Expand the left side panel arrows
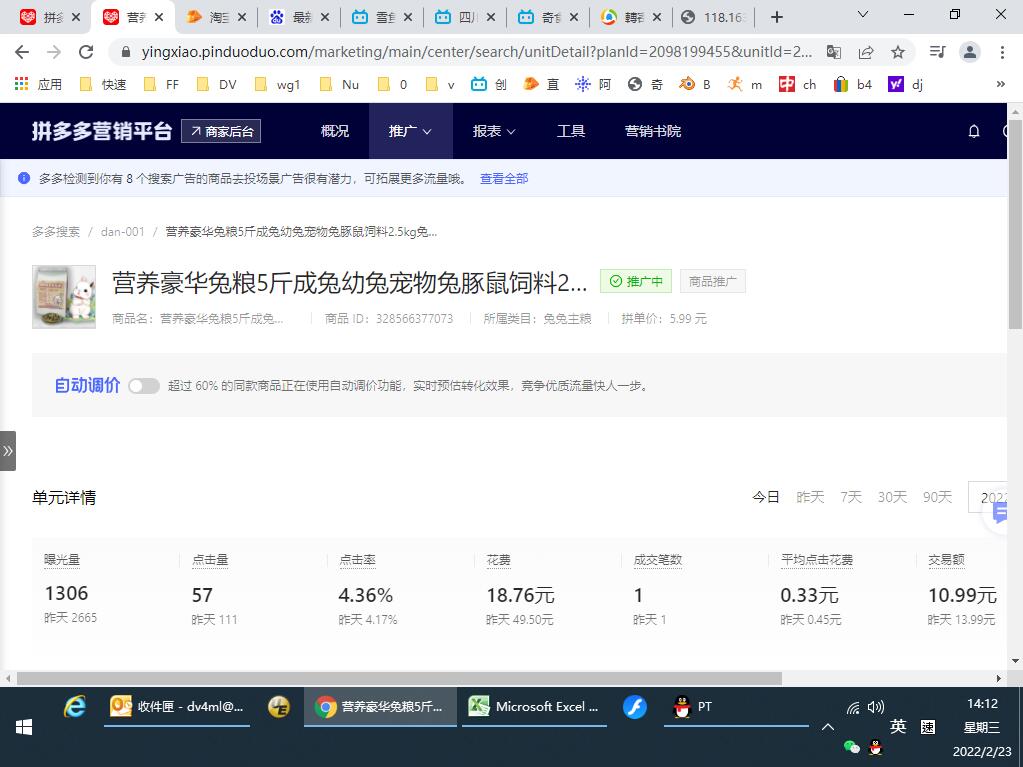The width and height of the screenshot is (1023, 767). click(x=8, y=451)
